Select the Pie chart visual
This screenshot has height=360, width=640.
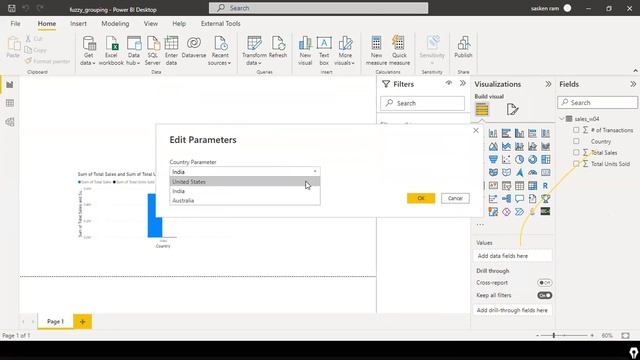tap(519, 160)
